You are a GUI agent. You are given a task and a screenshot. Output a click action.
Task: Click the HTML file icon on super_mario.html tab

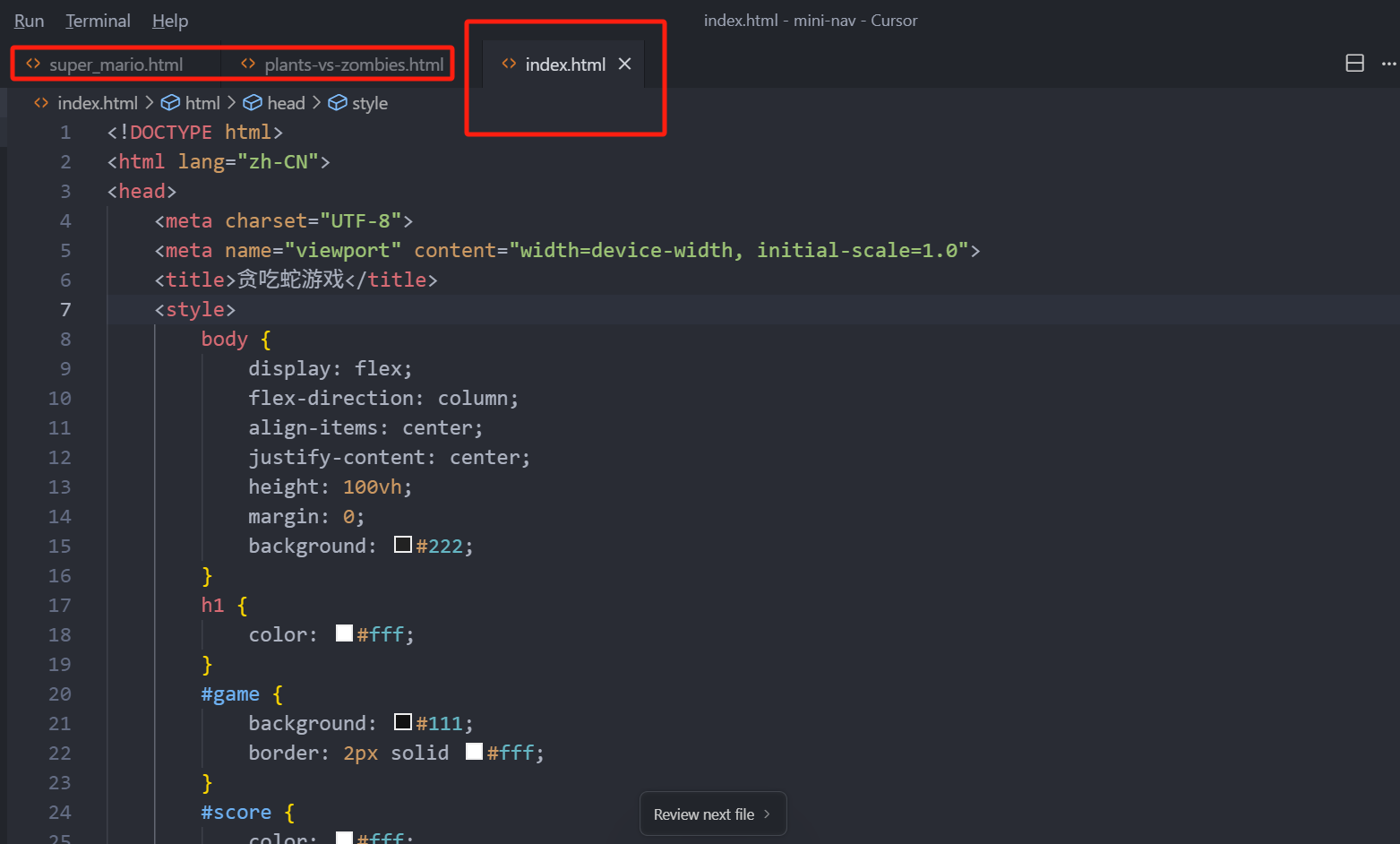pos(33,64)
